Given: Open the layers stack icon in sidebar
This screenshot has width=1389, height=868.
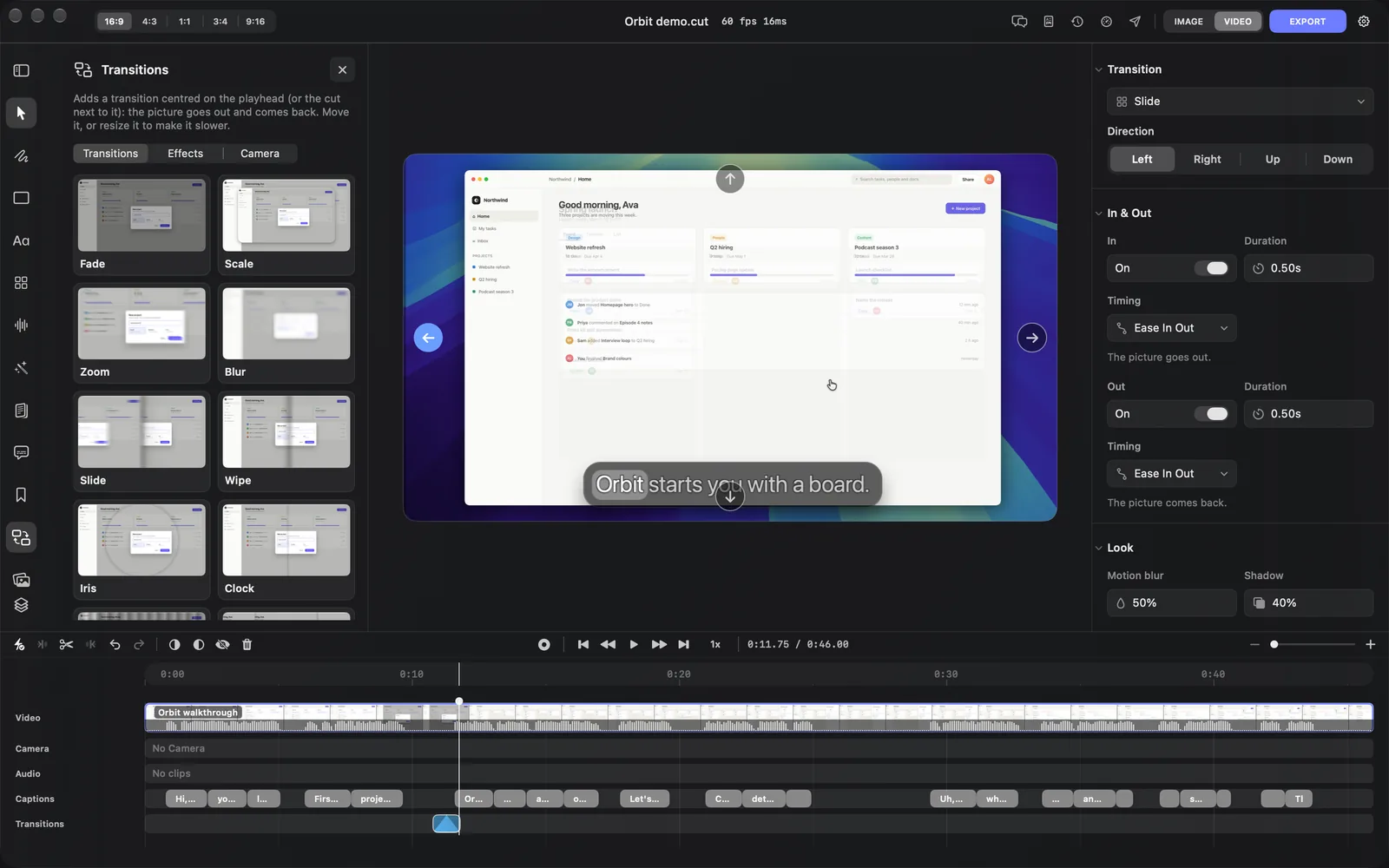Looking at the screenshot, I should point(21,605).
